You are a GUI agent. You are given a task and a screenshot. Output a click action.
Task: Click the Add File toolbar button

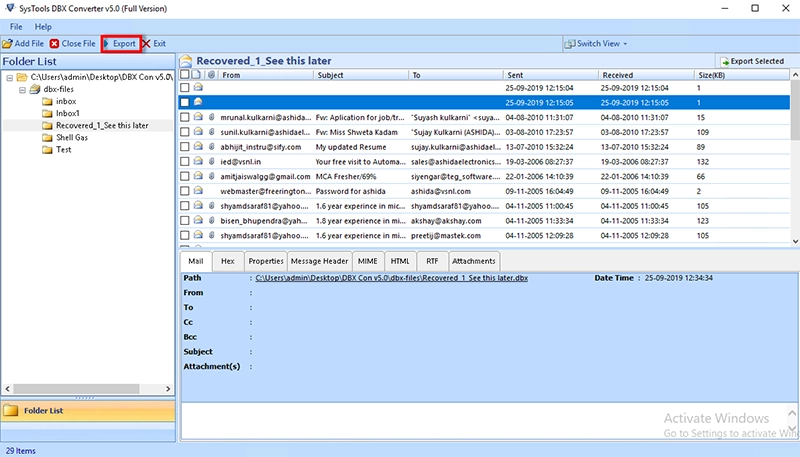23,44
